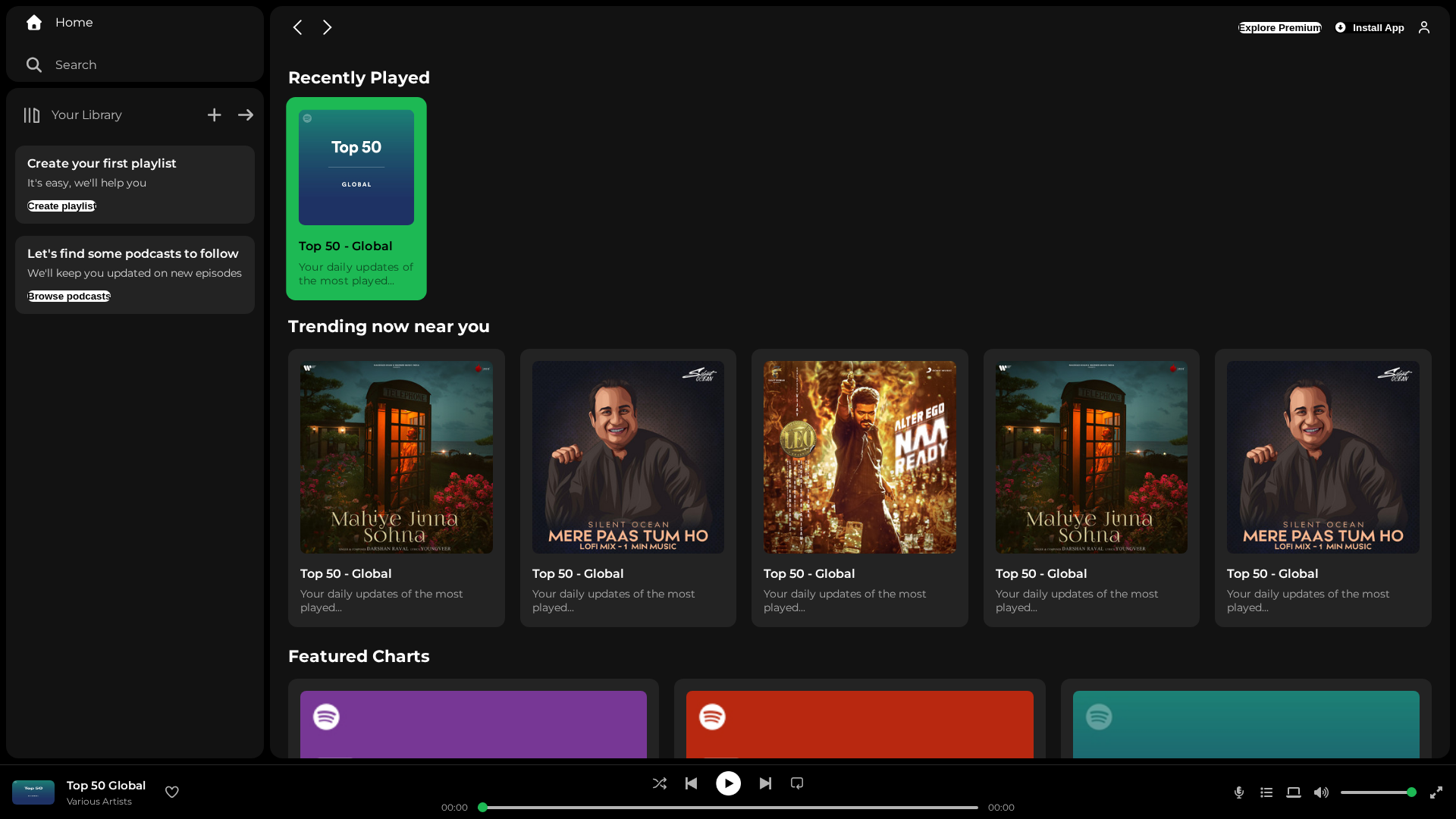The width and height of the screenshot is (1456, 819).
Task: Click Top 50 Global now-playing title
Action: coord(106,786)
